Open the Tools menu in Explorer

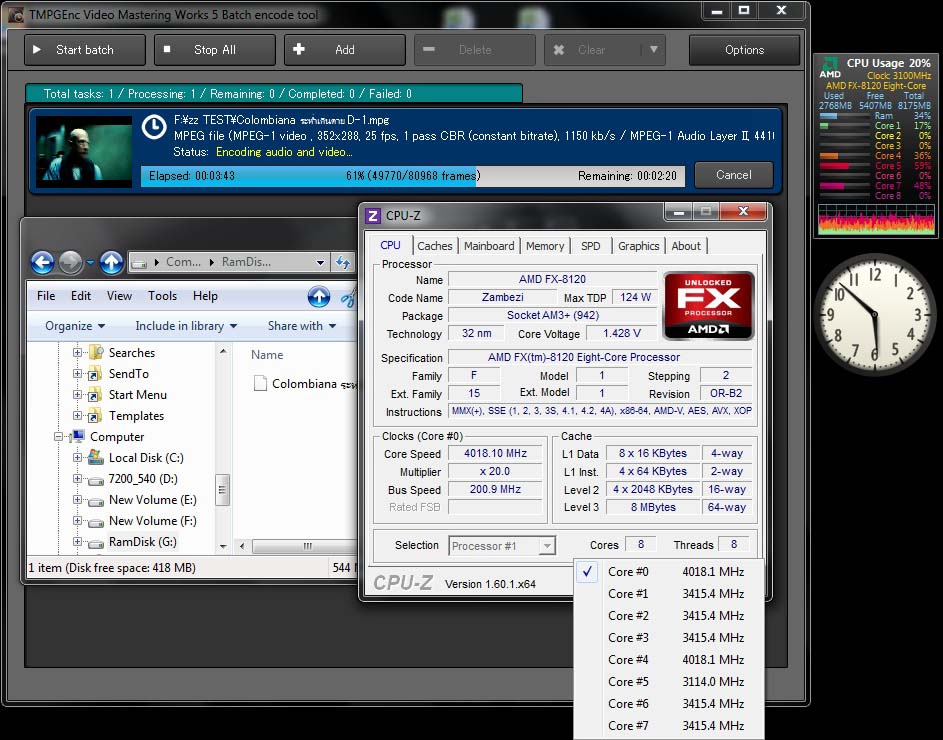pos(162,296)
